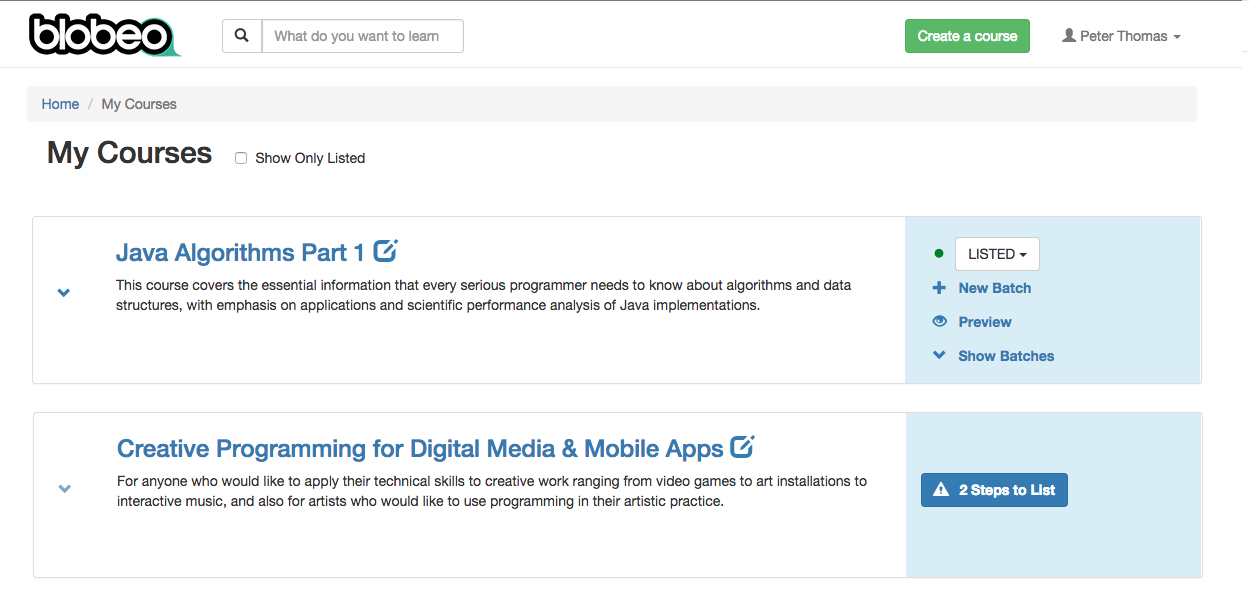This screenshot has height=615, width=1249.
Task: Expand the Creative Programming course chevron
Action: tap(65, 489)
